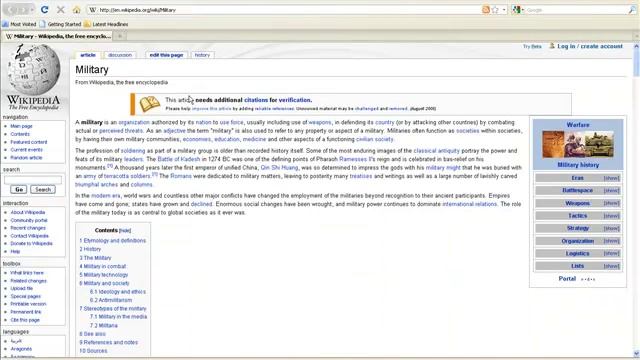The height and width of the screenshot is (360, 640).
Task: Open the international relations link
Action: (x=469, y=204)
